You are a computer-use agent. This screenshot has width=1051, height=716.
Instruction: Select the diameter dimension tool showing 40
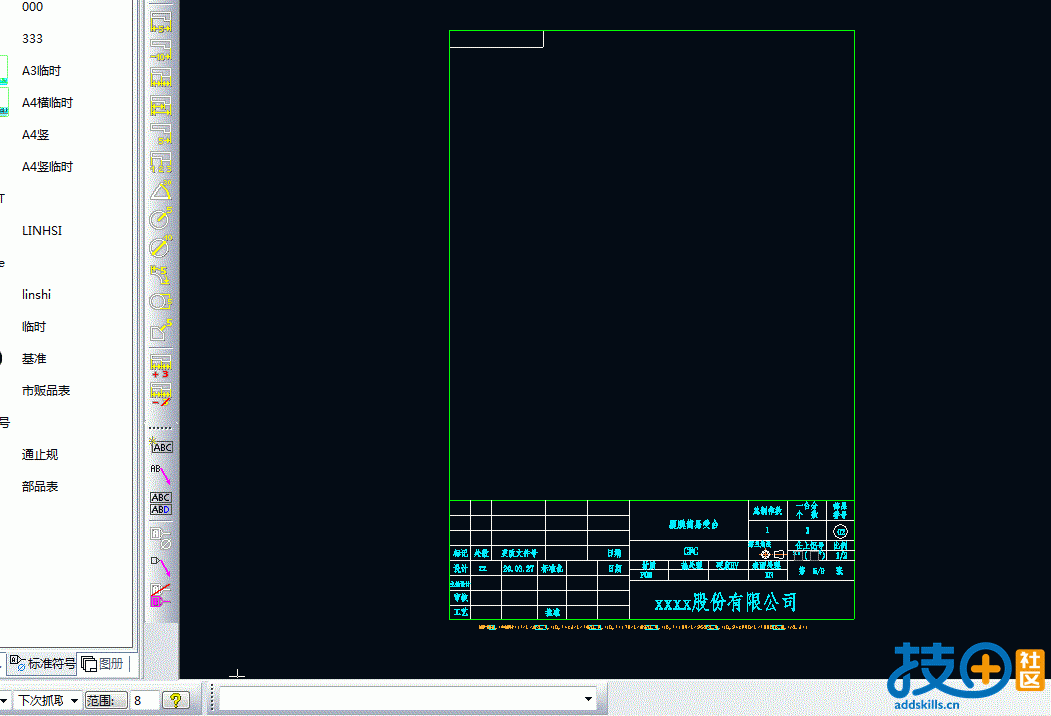point(160,246)
